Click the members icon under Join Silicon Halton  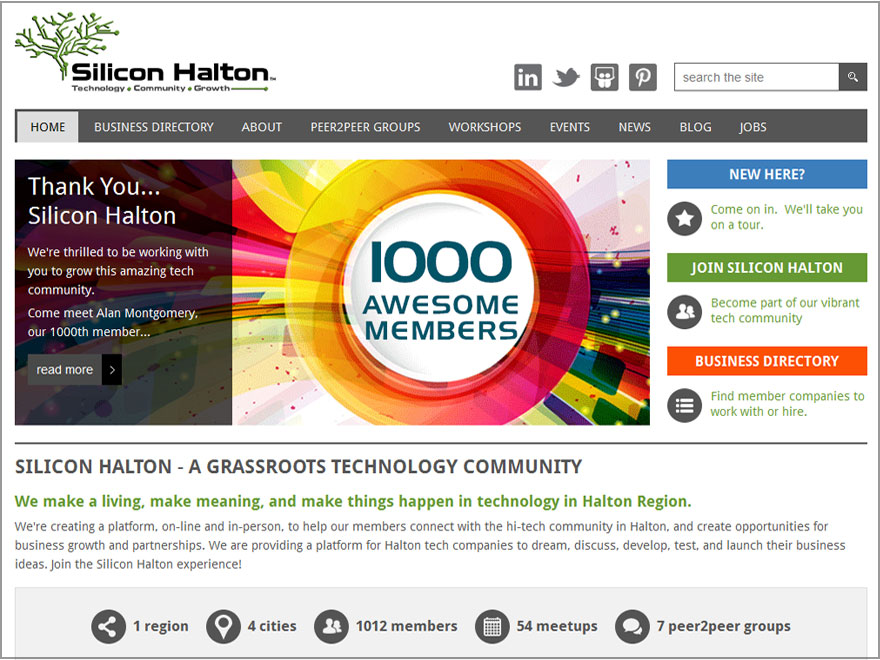click(684, 311)
